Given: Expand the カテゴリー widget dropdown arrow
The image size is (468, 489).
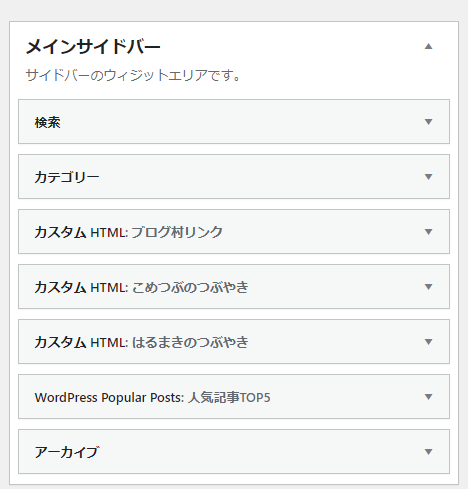Looking at the screenshot, I should 428,177.
